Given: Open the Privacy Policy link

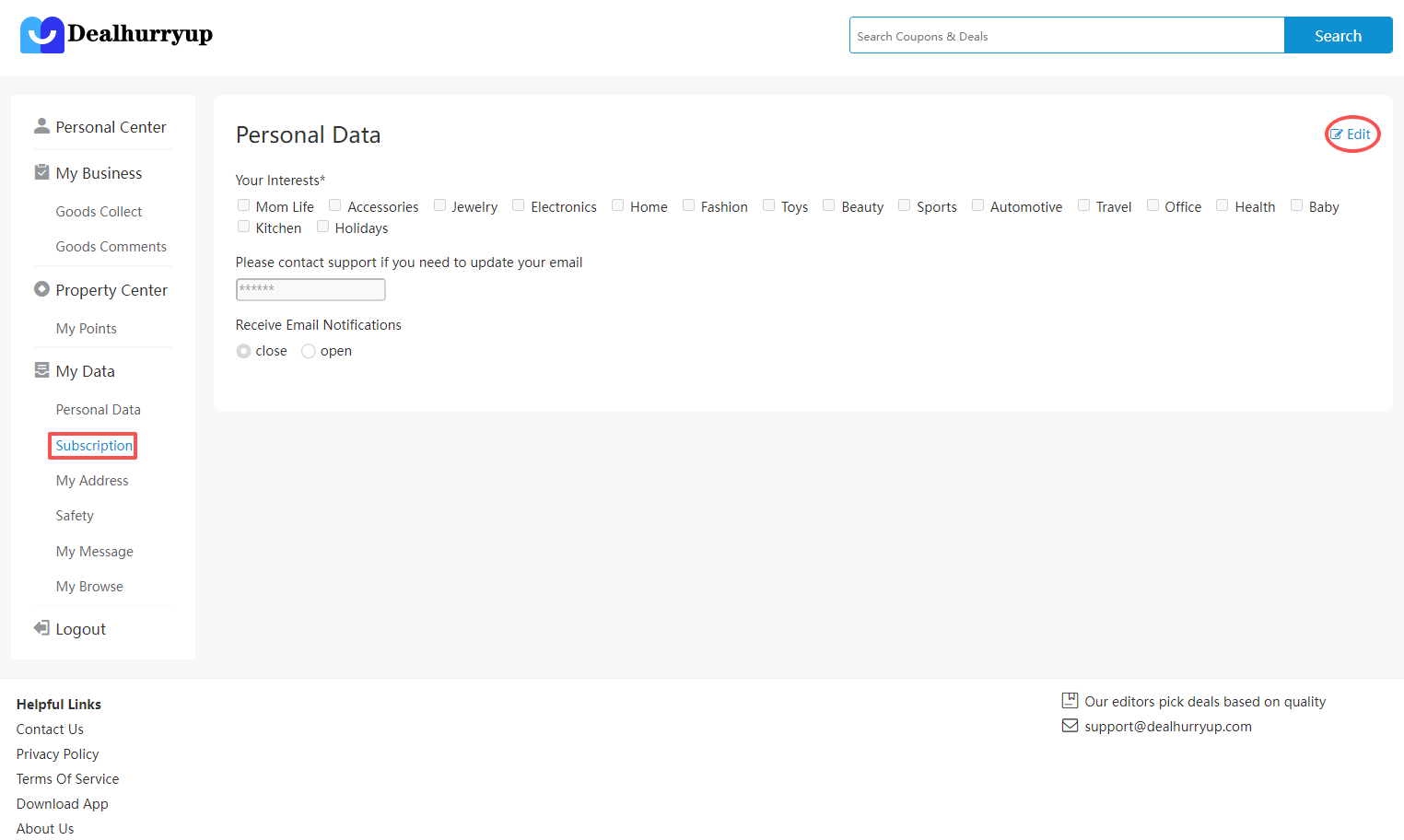Looking at the screenshot, I should click(57, 754).
